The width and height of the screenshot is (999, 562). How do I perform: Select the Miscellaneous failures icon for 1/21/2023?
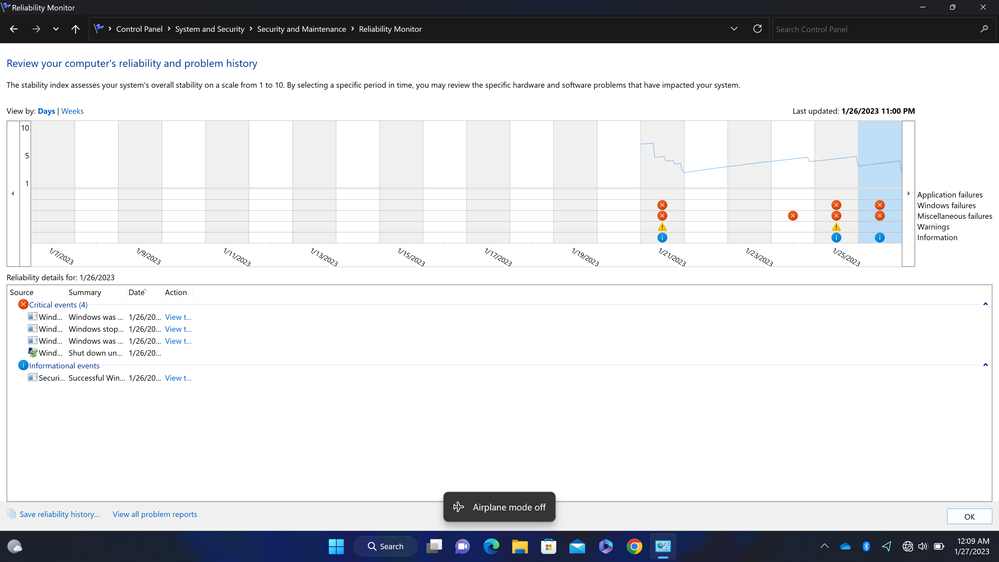pos(662,216)
